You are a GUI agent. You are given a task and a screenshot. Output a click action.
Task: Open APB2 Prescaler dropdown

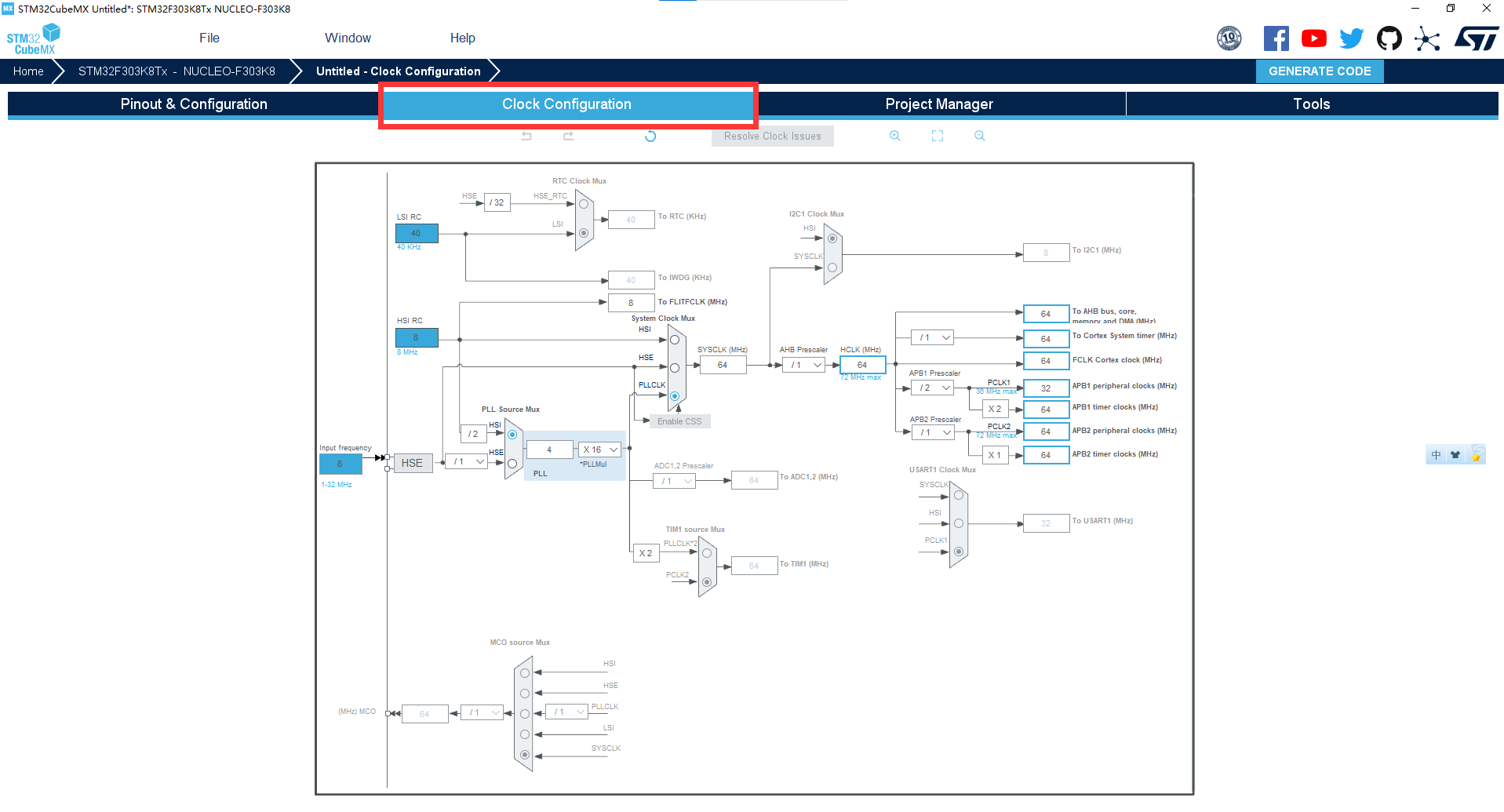point(933,432)
